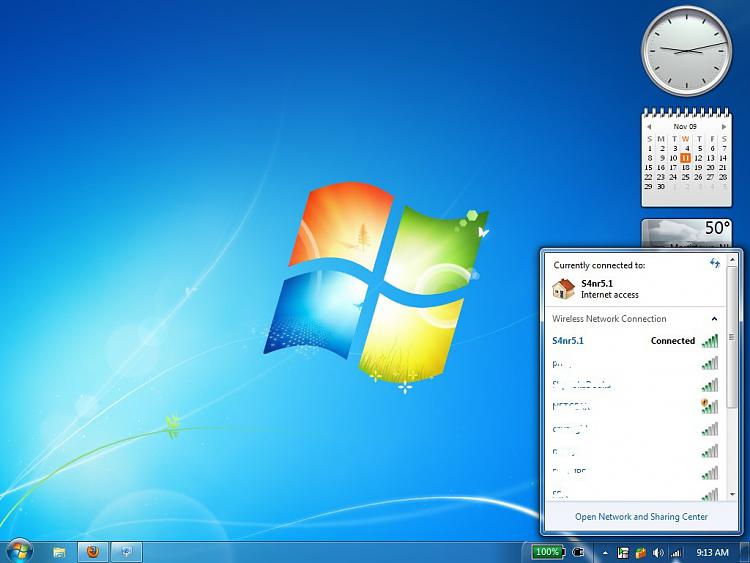Screen dimensions: 750x563
Task: Click the 100% battery meter
Action: 548,552
